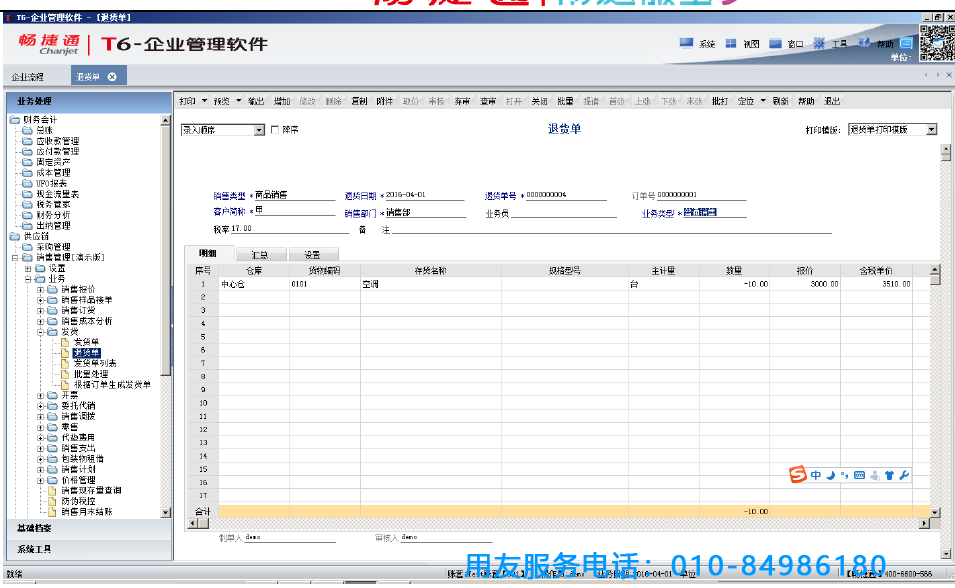The image size is (955, 588).
Task: Open the message icon beside the QR code
Action: pyautogui.click(x=906, y=43)
